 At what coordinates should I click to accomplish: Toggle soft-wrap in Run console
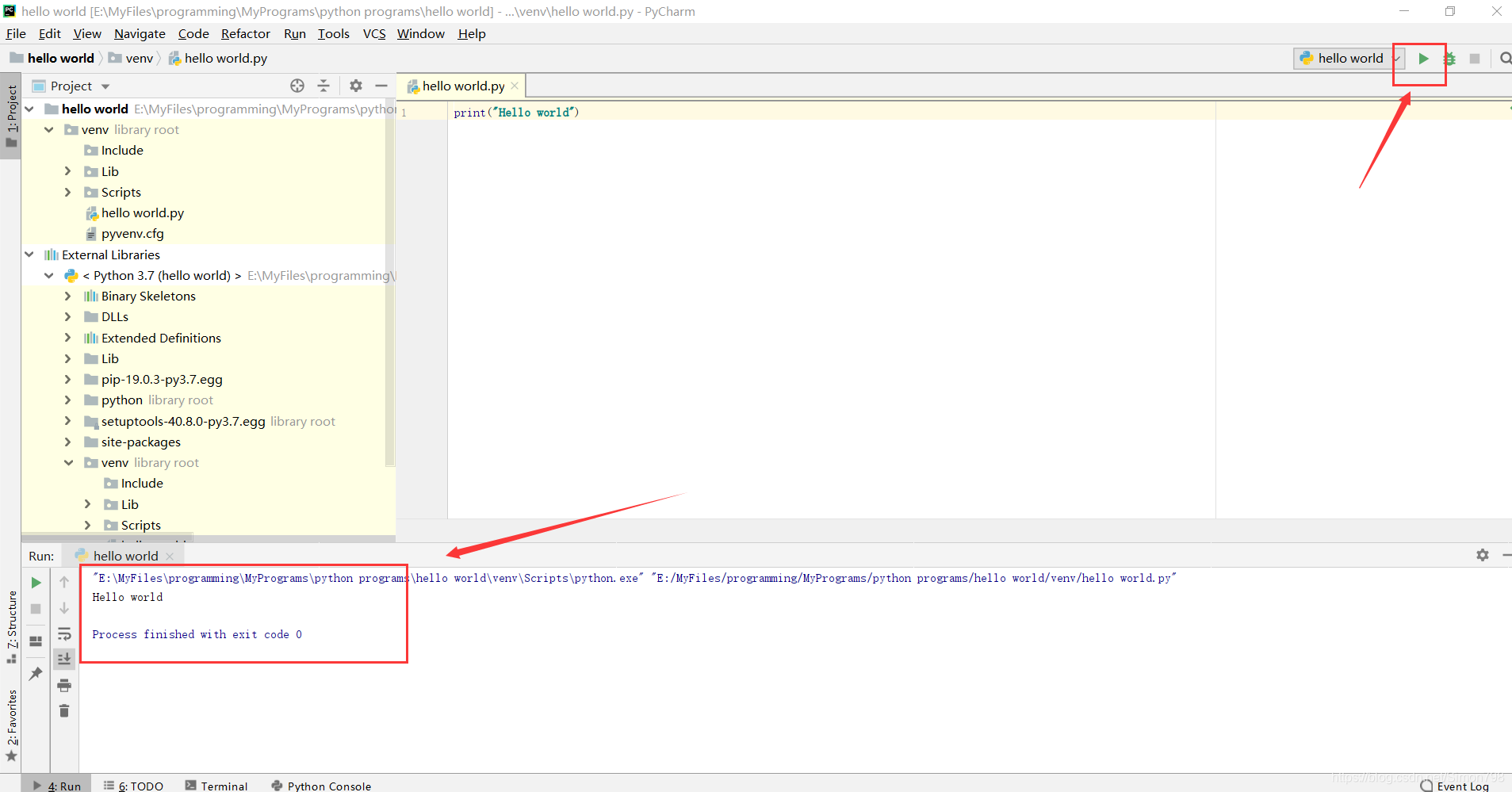[x=64, y=634]
